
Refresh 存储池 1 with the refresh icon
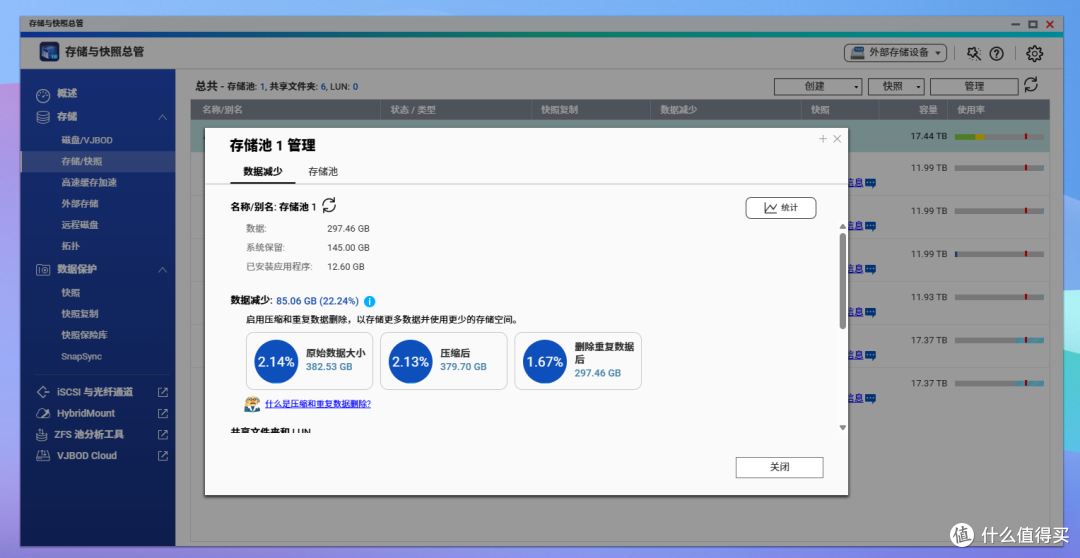[329, 205]
